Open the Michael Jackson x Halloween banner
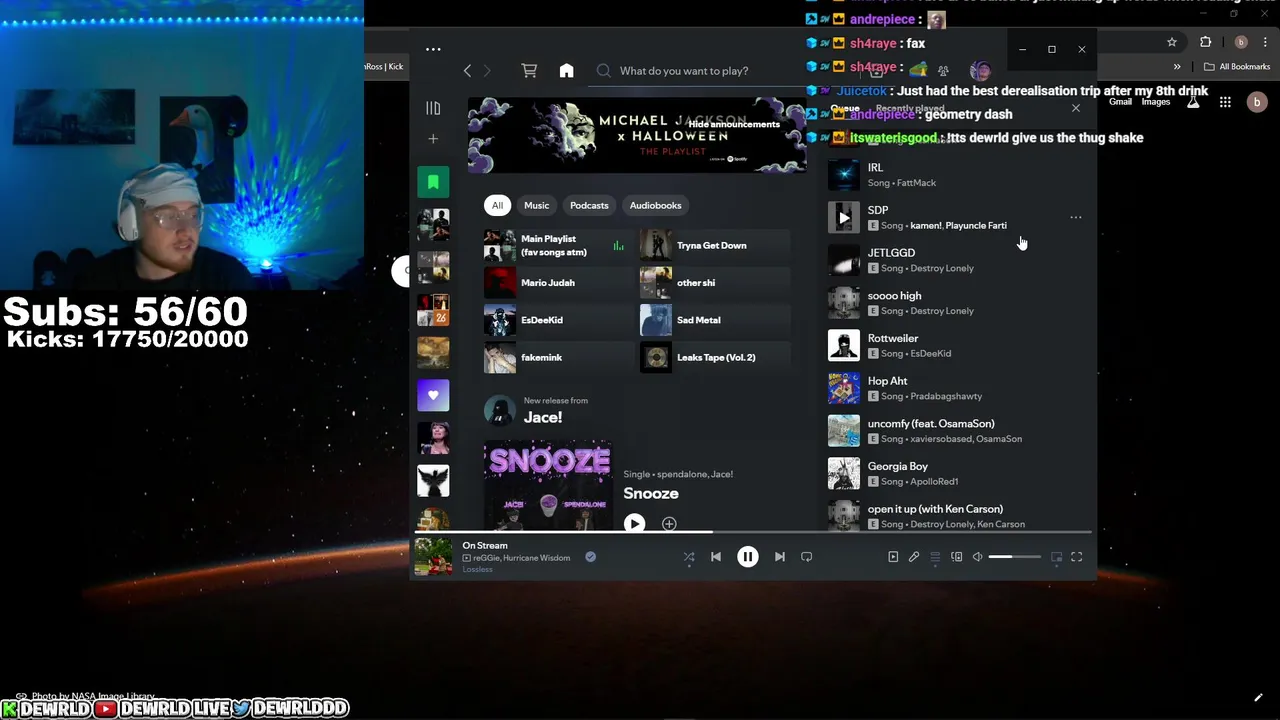1280x720 pixels. coord(637,136)
